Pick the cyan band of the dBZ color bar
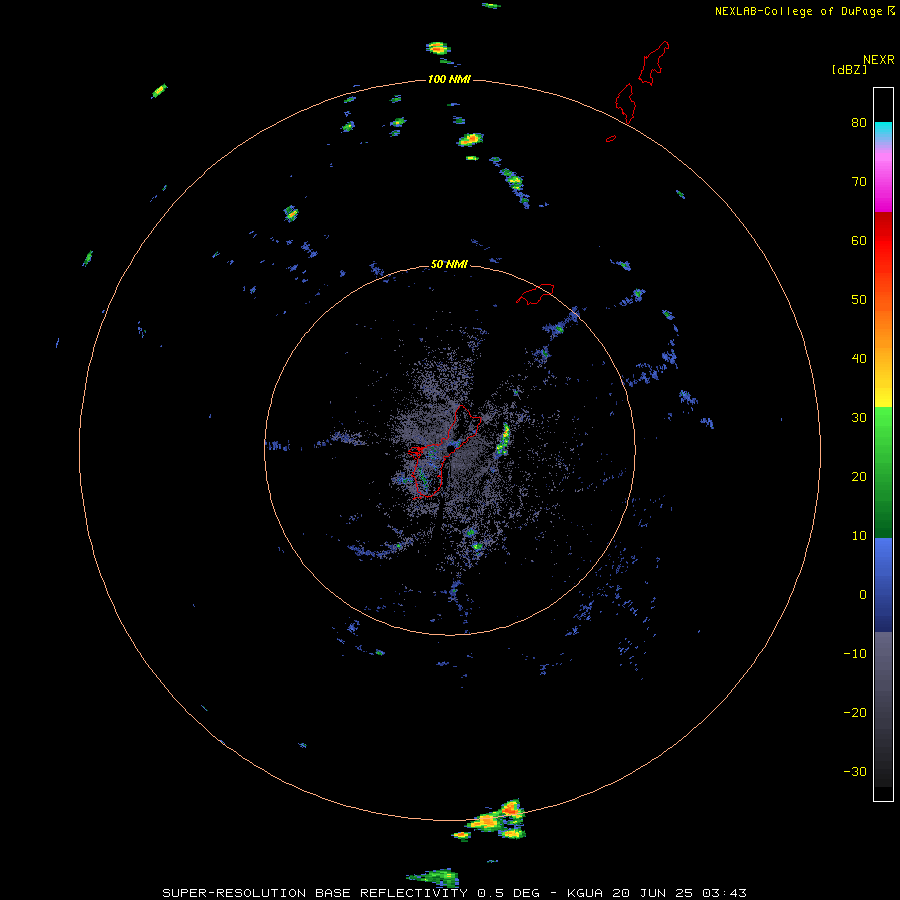Image resolution: width=900 pixels, height=900 pixels. 883,131
